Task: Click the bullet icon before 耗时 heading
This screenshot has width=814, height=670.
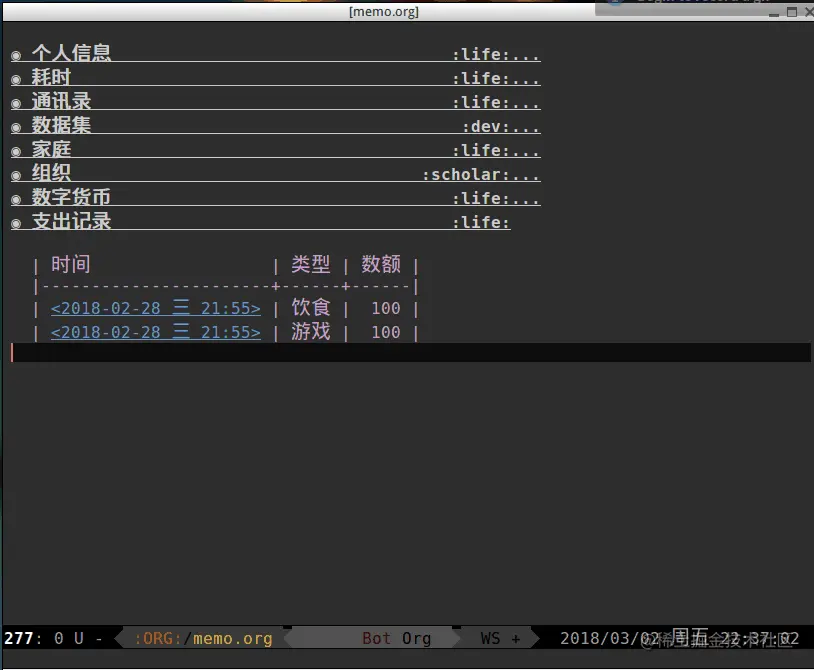Action: pos(16,78)
